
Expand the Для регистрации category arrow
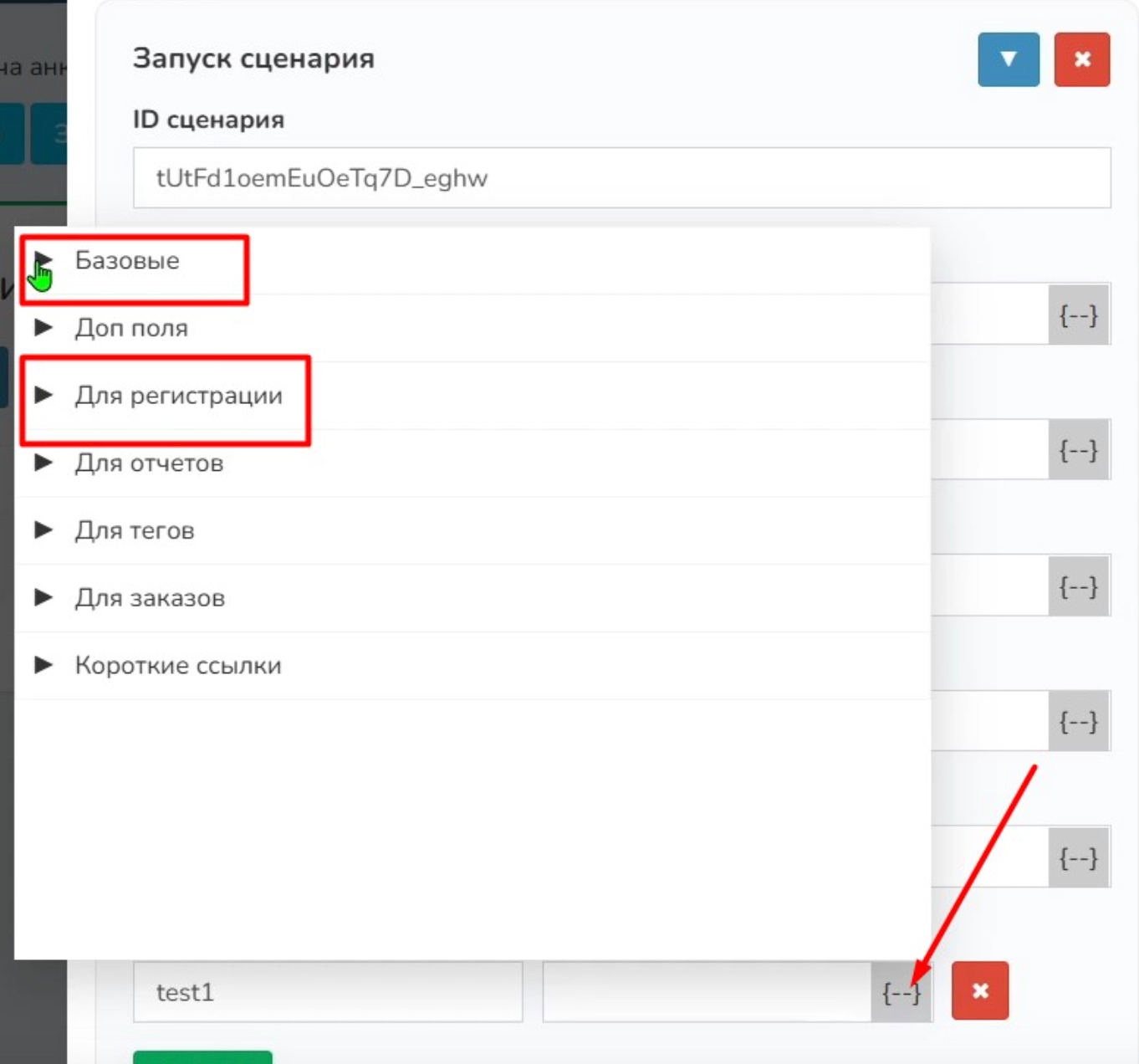43,395
